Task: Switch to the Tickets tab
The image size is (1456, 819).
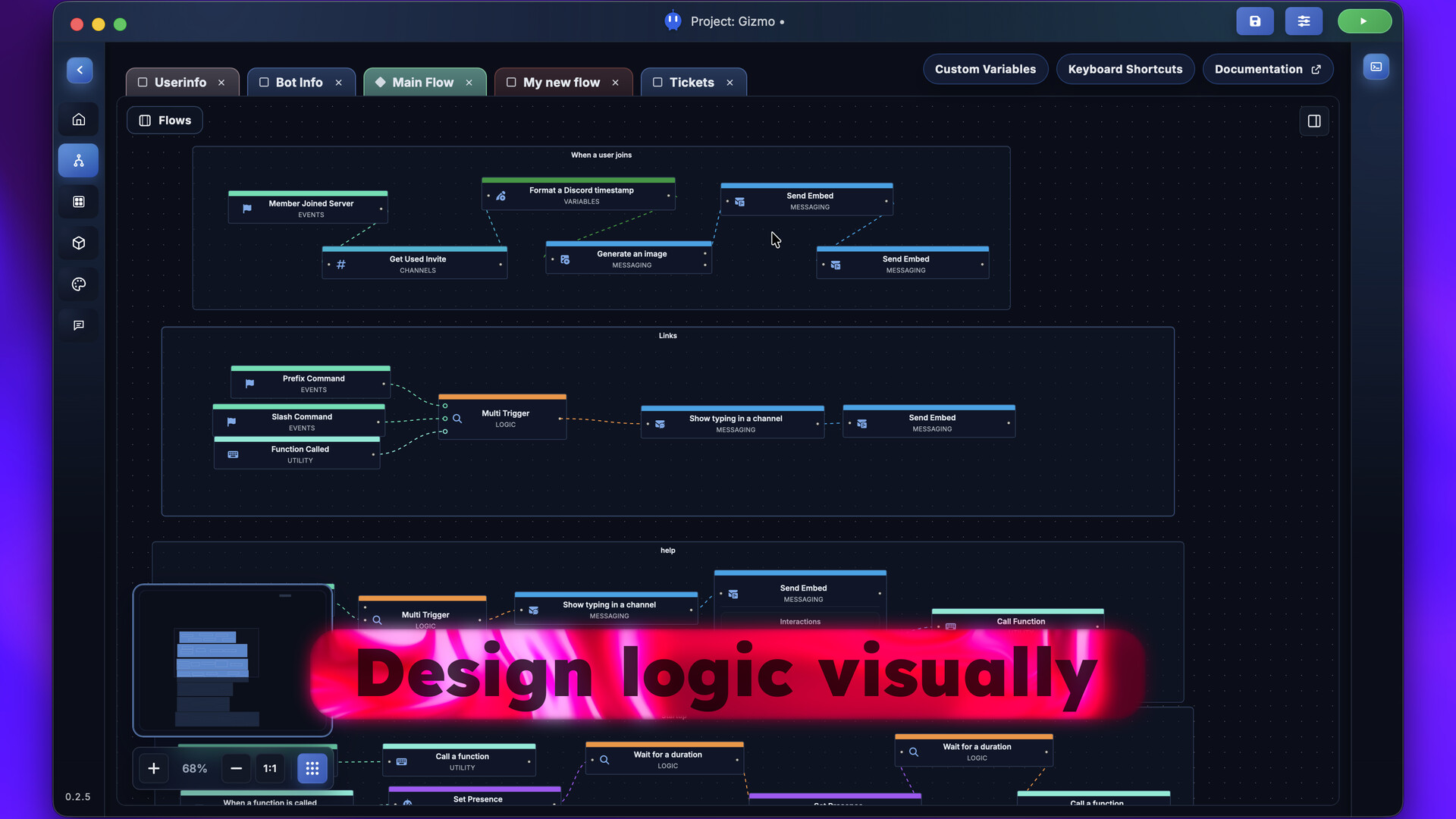Action: click(690, 82)
